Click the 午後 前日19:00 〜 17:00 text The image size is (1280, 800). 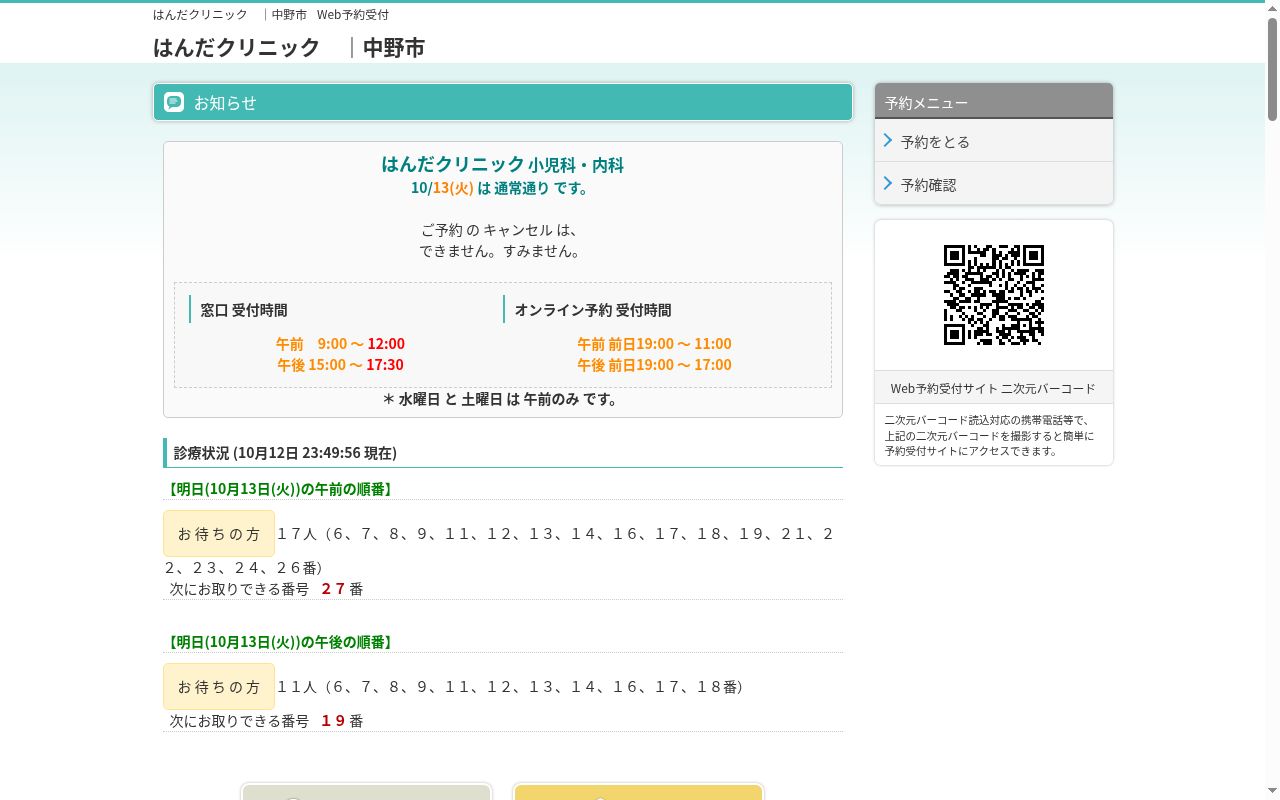(x=654, y=364)
